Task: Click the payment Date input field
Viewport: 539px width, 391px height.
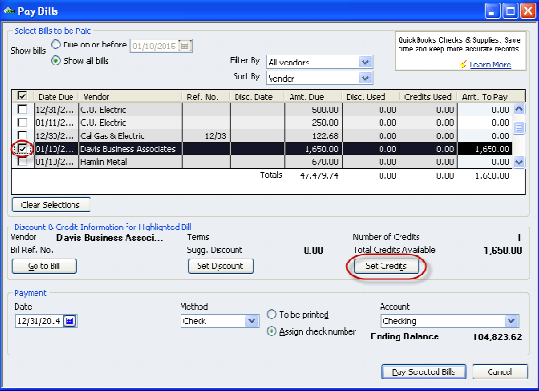Action: [39, 321]
